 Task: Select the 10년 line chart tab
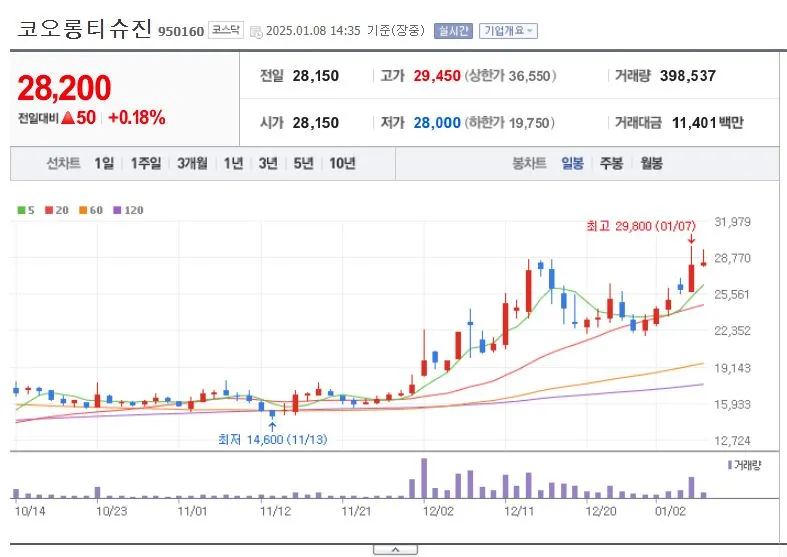[x=342, y=163]
